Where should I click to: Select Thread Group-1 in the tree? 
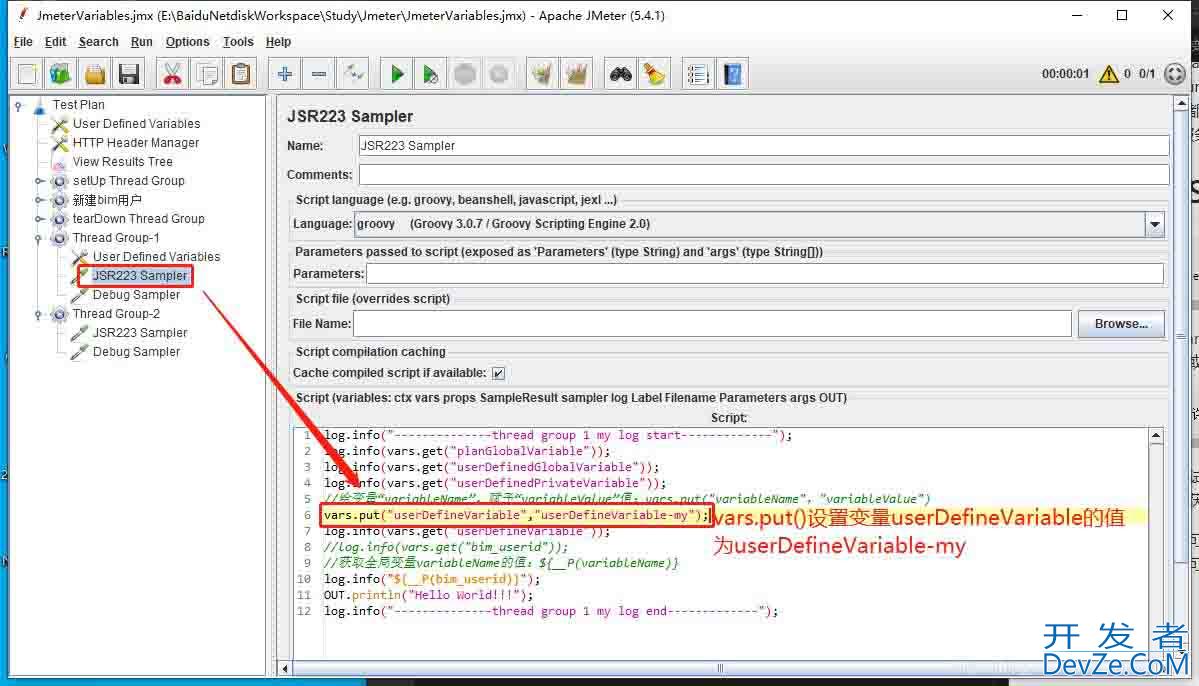click(116, 238)
